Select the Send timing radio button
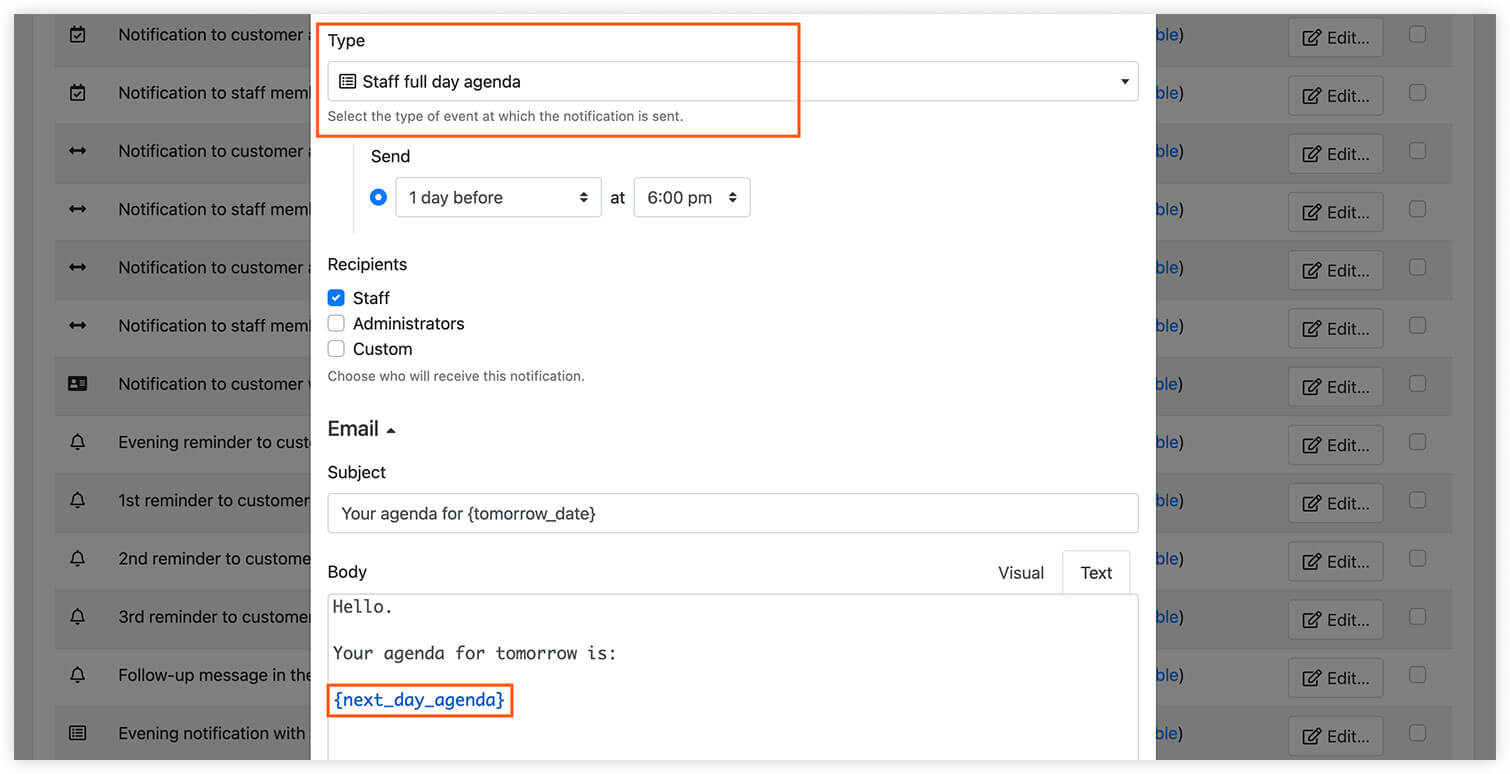The image size is (1510, 774). pos(378,197)
